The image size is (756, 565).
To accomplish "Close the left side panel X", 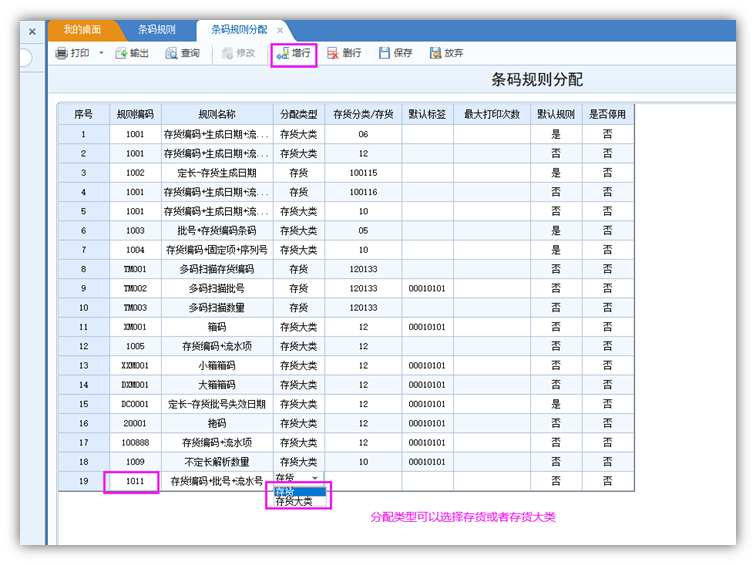I will pos(32,32).
